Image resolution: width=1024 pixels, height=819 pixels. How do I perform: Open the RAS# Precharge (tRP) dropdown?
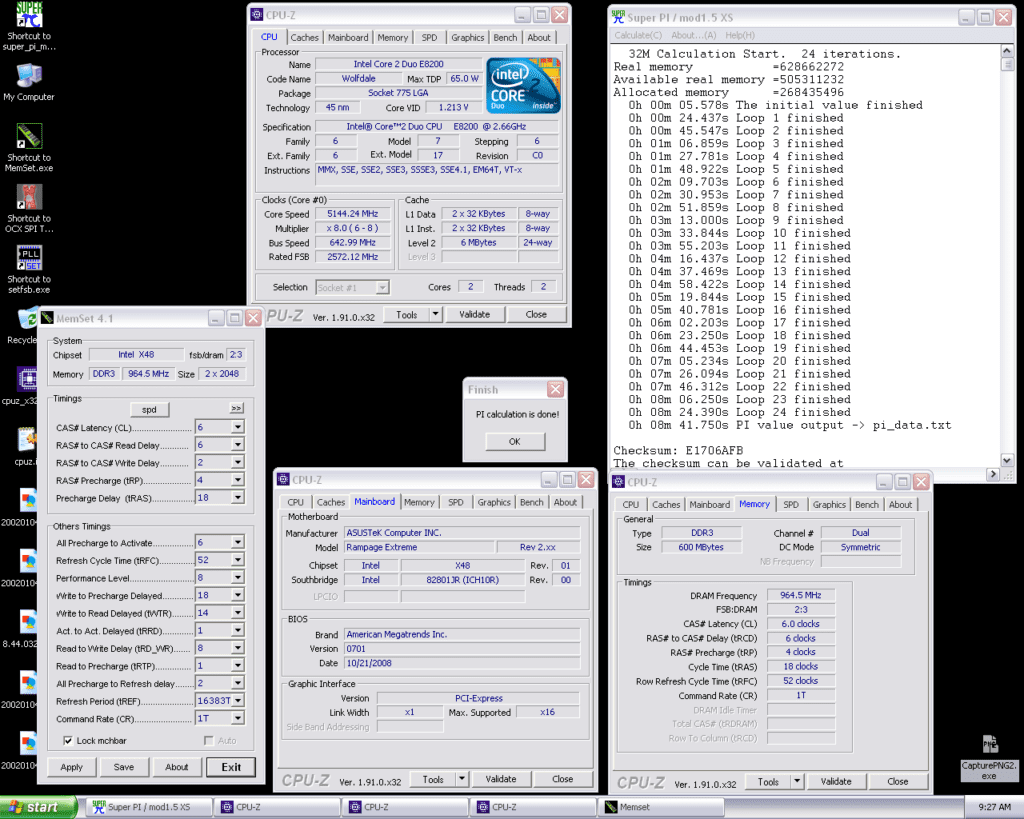pos(238,480)
